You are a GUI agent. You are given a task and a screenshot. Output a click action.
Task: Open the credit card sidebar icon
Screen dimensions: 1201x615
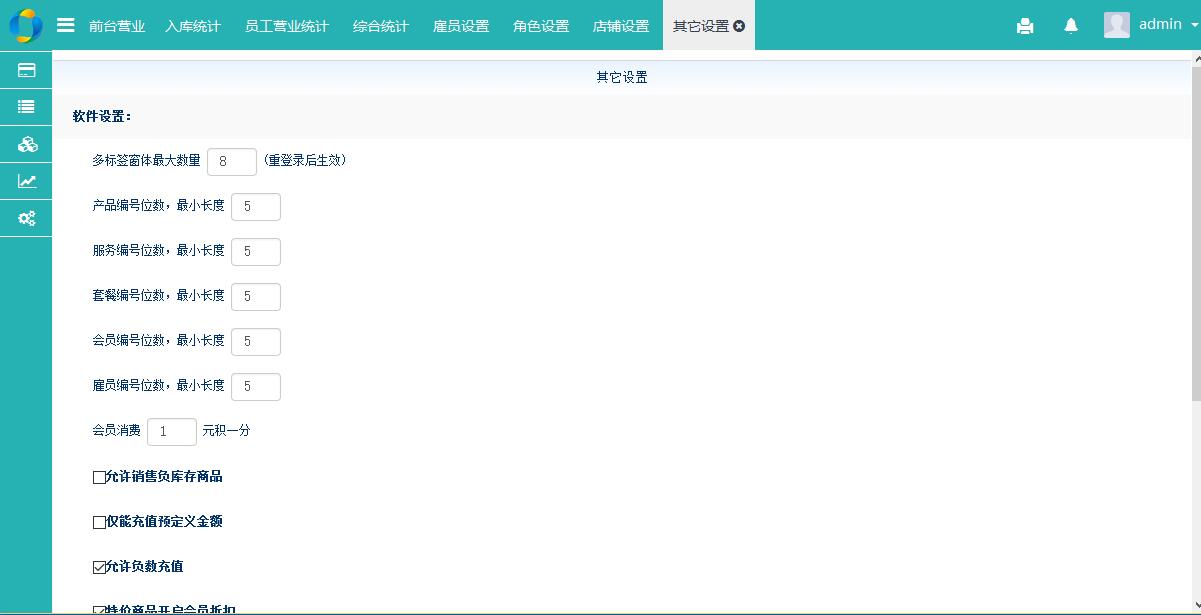[27, 70]
